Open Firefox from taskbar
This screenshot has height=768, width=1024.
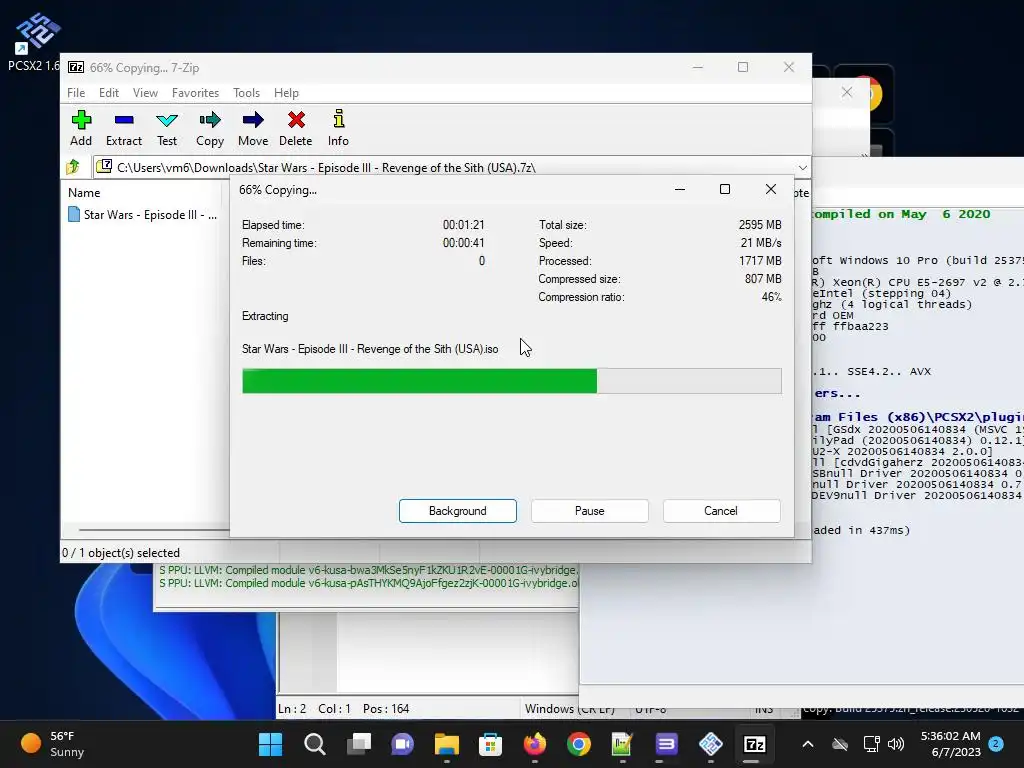pyautogui.click(x=535, y=744)
